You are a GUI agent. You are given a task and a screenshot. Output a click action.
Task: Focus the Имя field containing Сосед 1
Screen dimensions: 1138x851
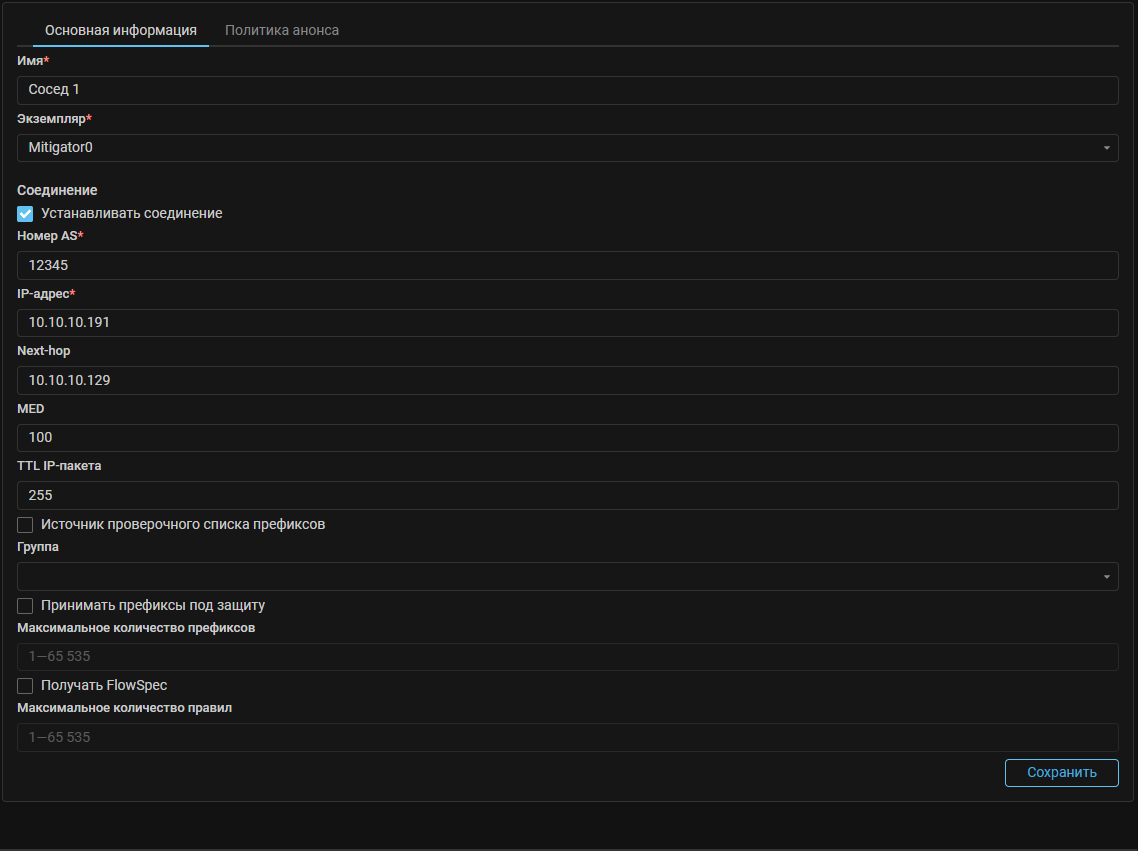point(567,90)
